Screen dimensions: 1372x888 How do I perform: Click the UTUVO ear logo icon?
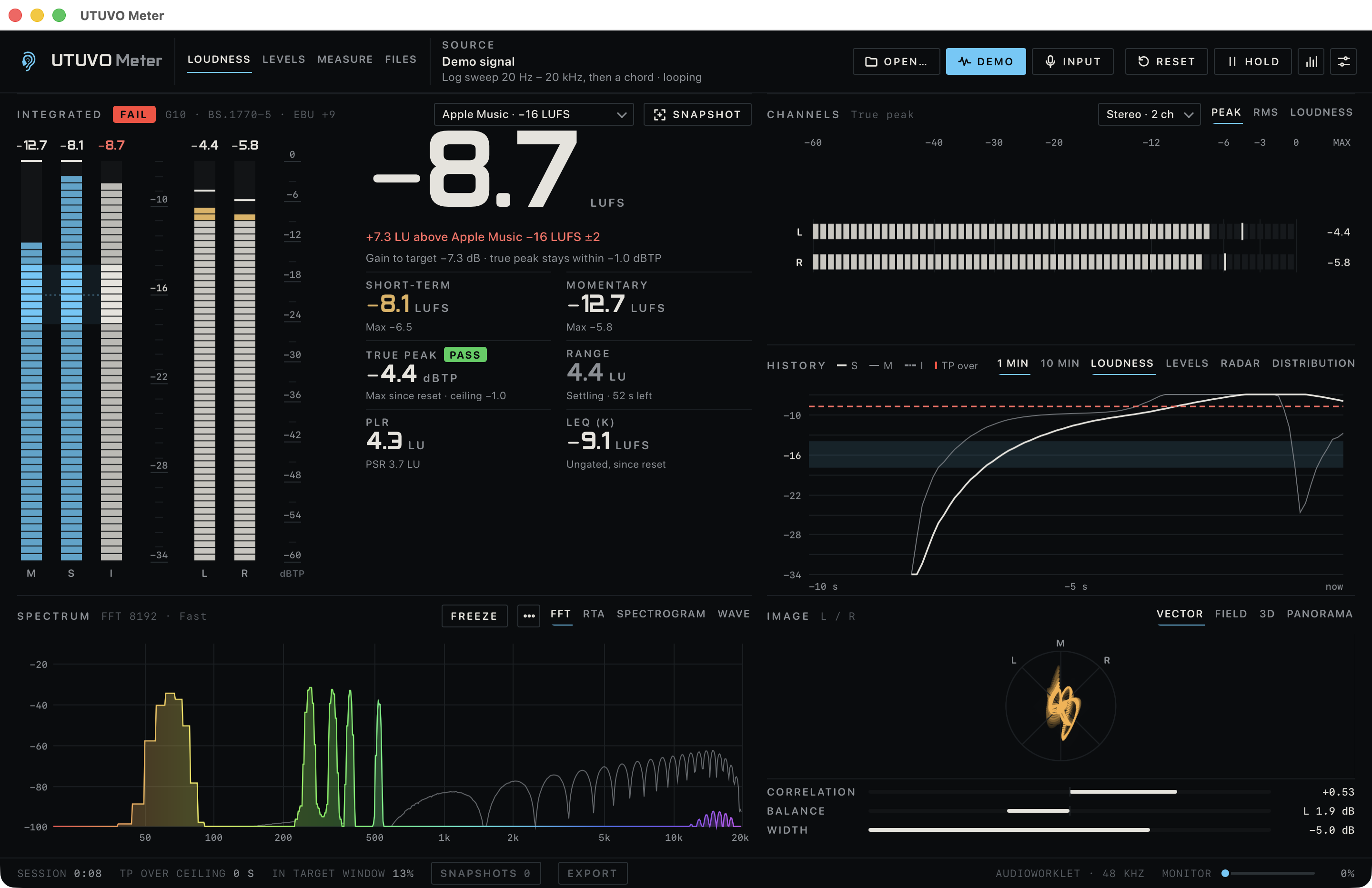tap(28, 61)
